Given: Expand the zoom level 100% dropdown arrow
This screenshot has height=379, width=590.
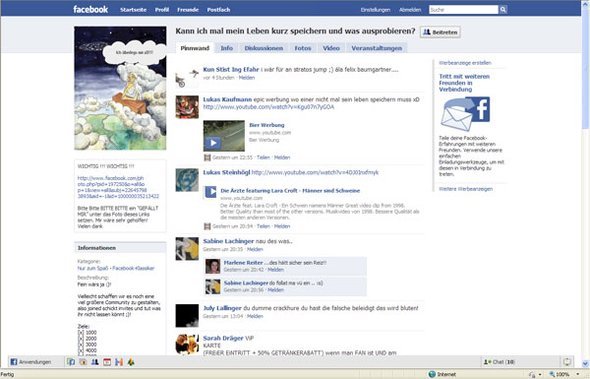Looking at the screenshot, I should [x=577, y=374].
